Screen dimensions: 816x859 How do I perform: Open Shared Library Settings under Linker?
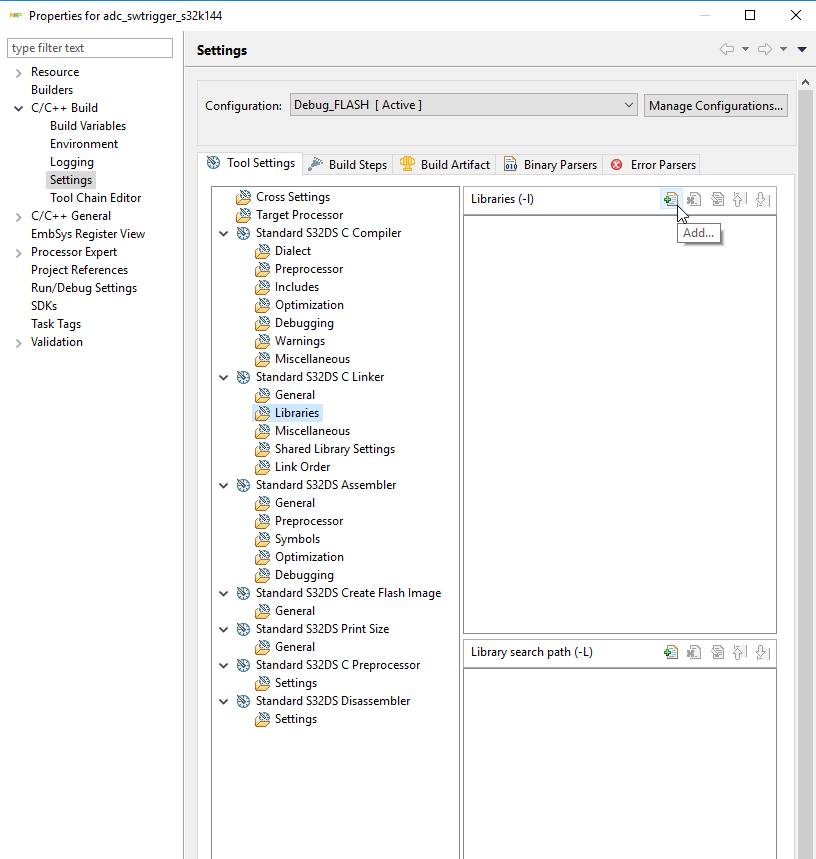335,449
